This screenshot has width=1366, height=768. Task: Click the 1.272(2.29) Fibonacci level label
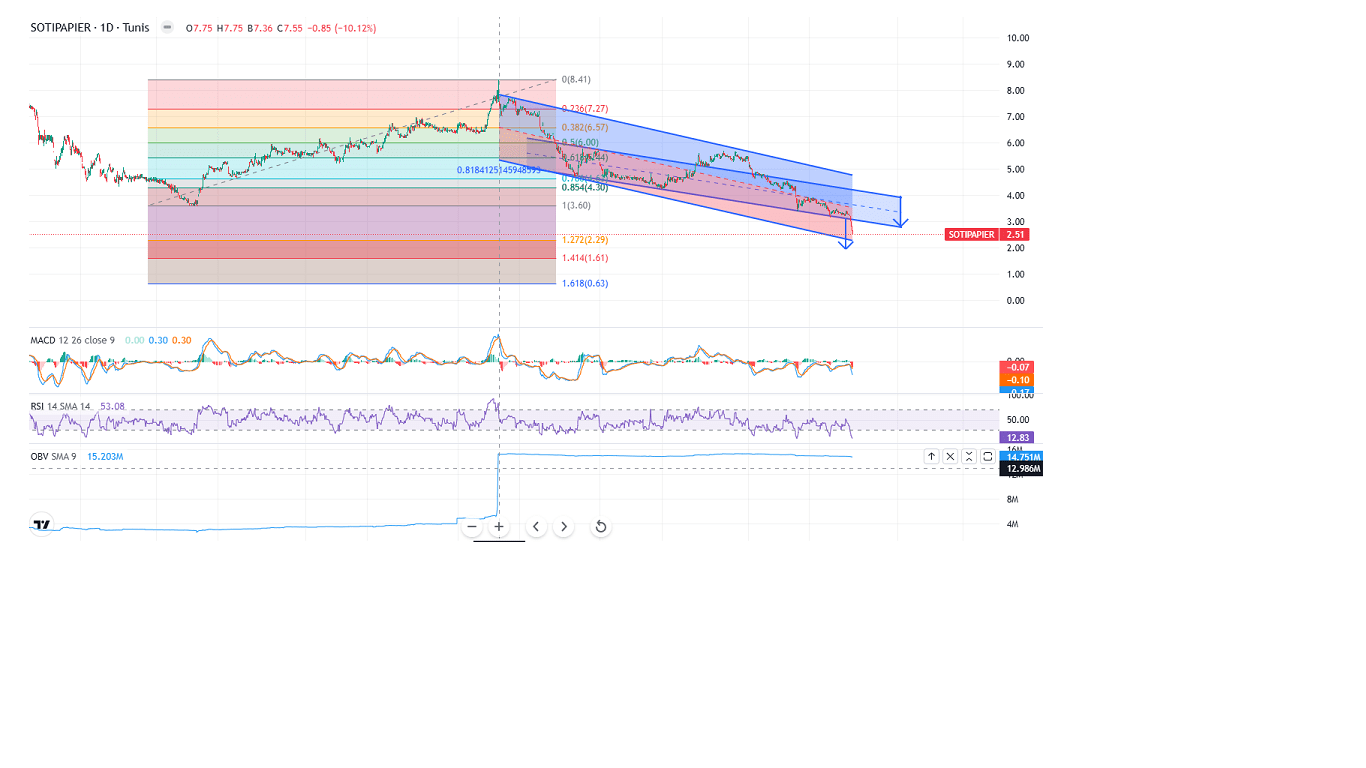click(x=584, y=240)
